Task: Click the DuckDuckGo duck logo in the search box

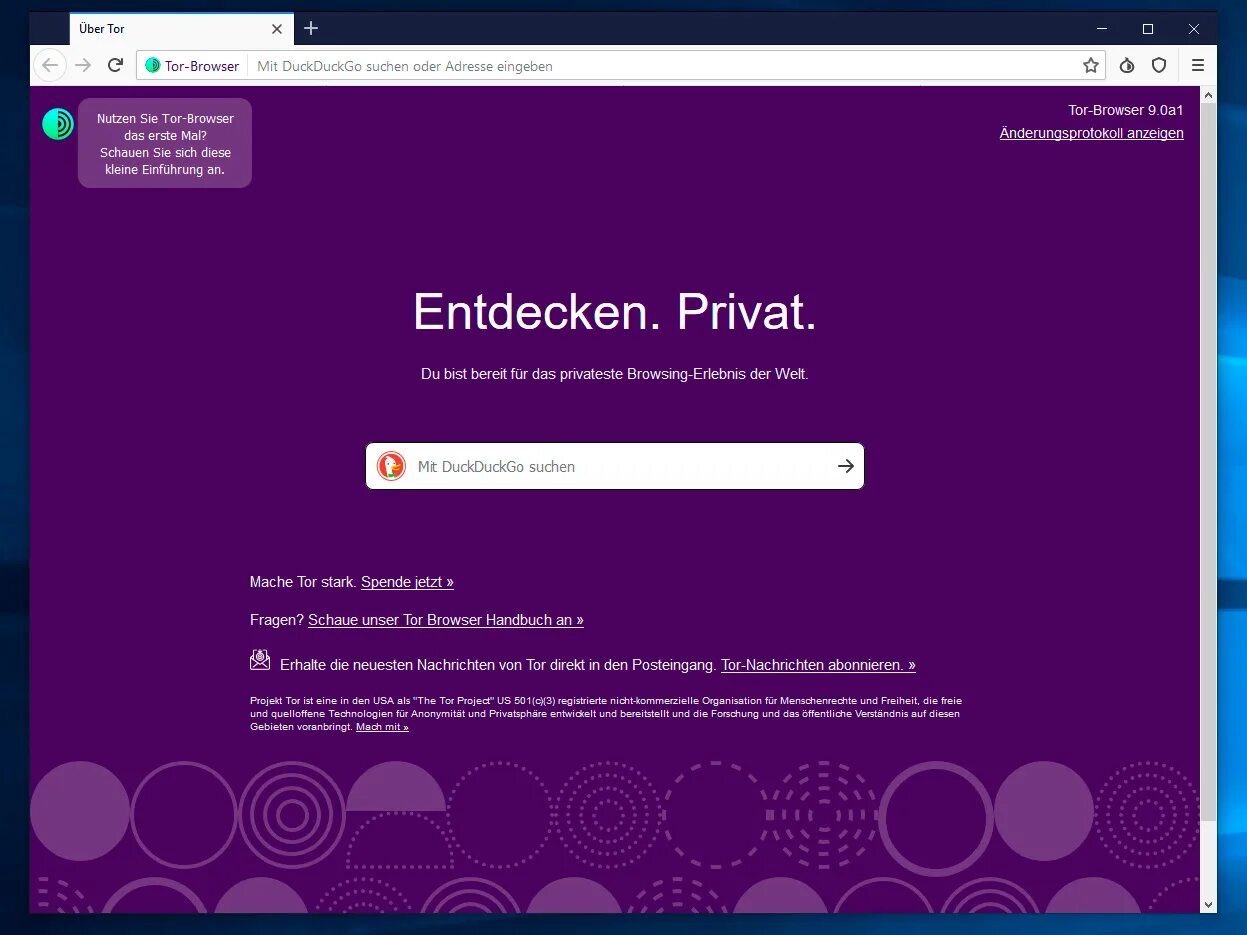Action: [391, 466]
